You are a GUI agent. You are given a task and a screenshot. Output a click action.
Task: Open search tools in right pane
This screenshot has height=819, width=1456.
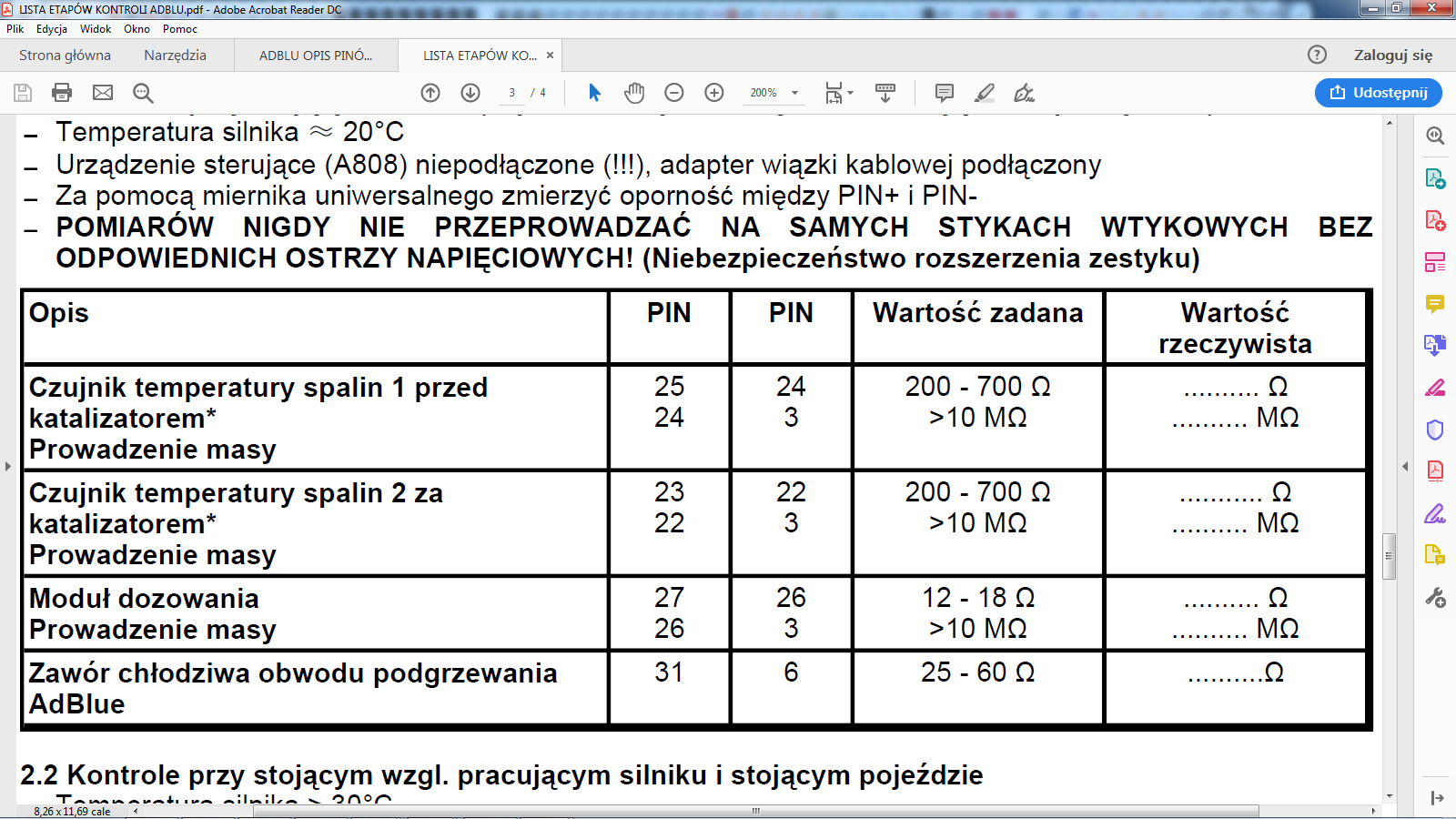point(1435,136)
